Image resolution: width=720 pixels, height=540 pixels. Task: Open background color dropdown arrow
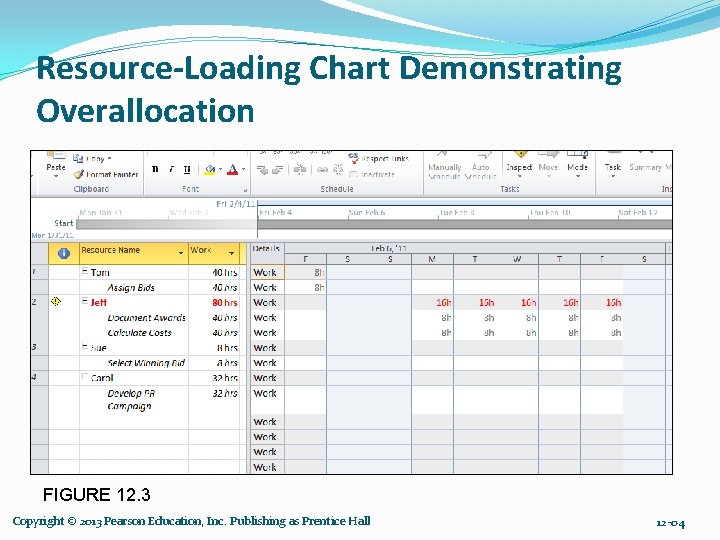coord(220,169)
